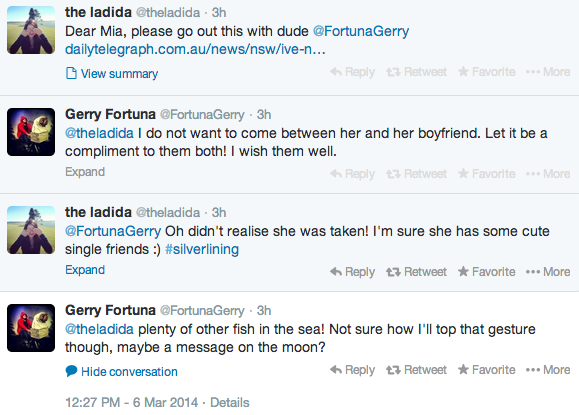Screen dimensions: 579x415
Task: Retweet Gerry's 'wish them well' tweet
Action: click(x=416, y=174)
